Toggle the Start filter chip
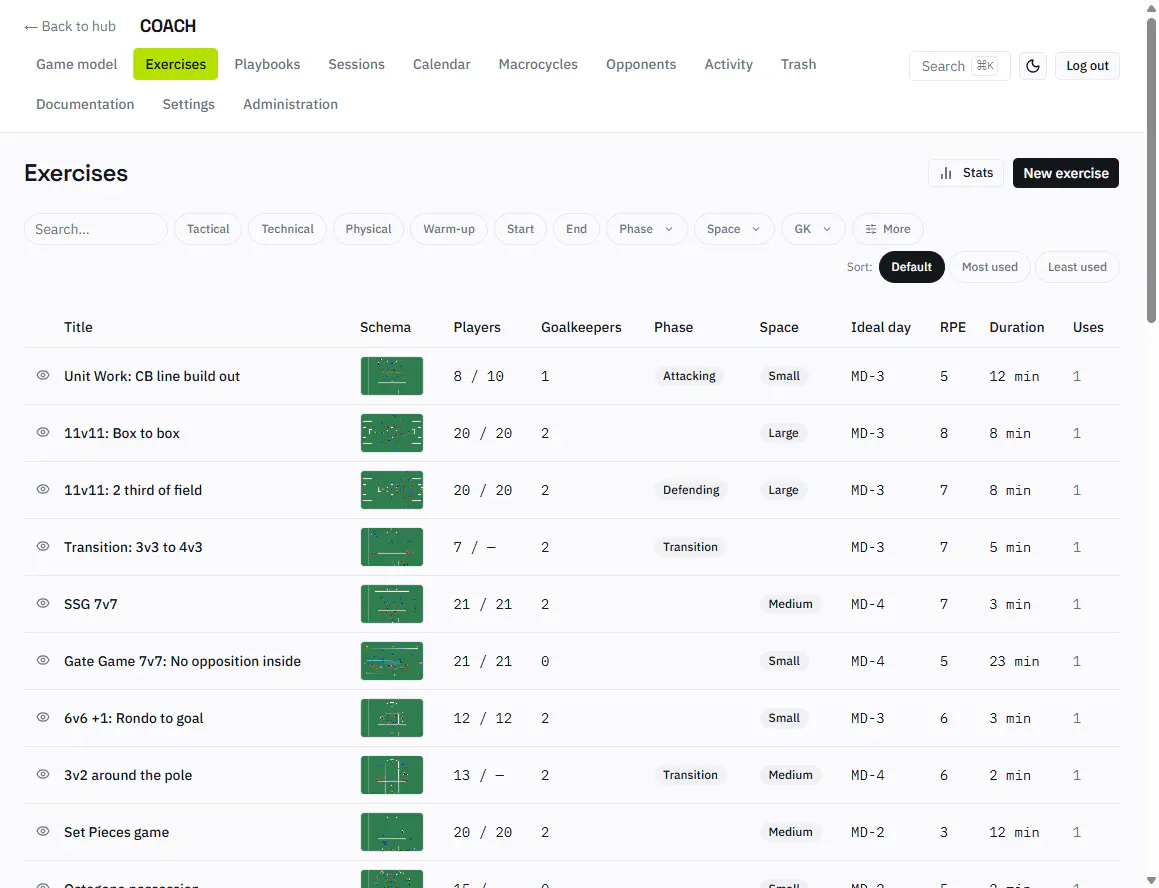 point(520,229)
